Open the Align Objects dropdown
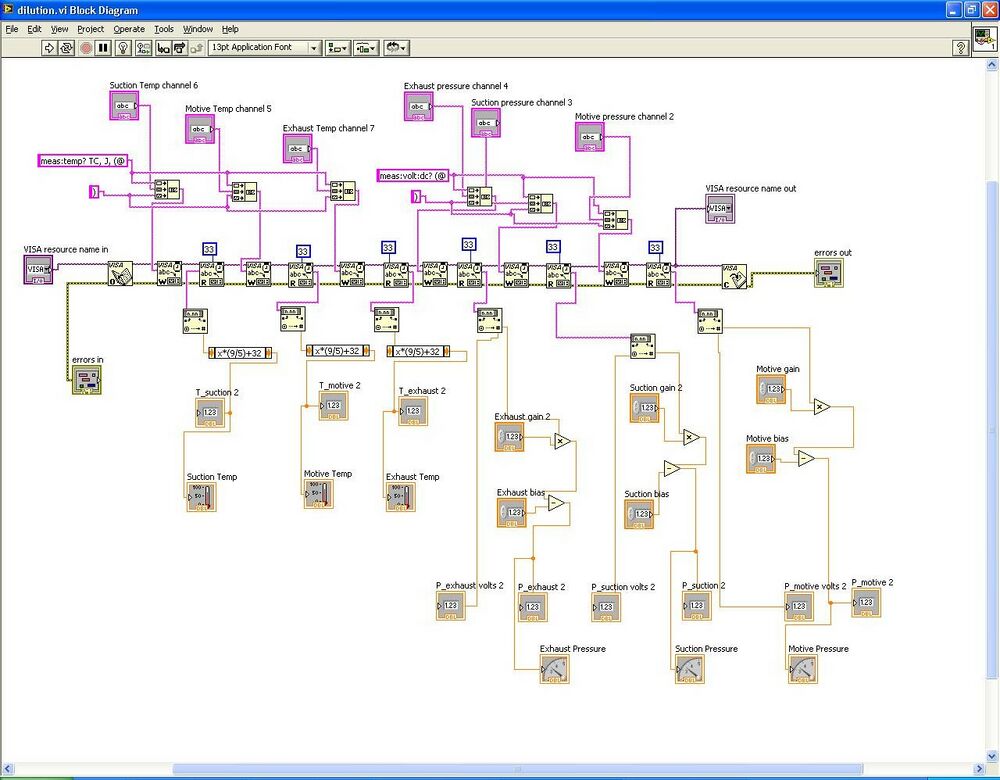 click(x=336, y=47)
